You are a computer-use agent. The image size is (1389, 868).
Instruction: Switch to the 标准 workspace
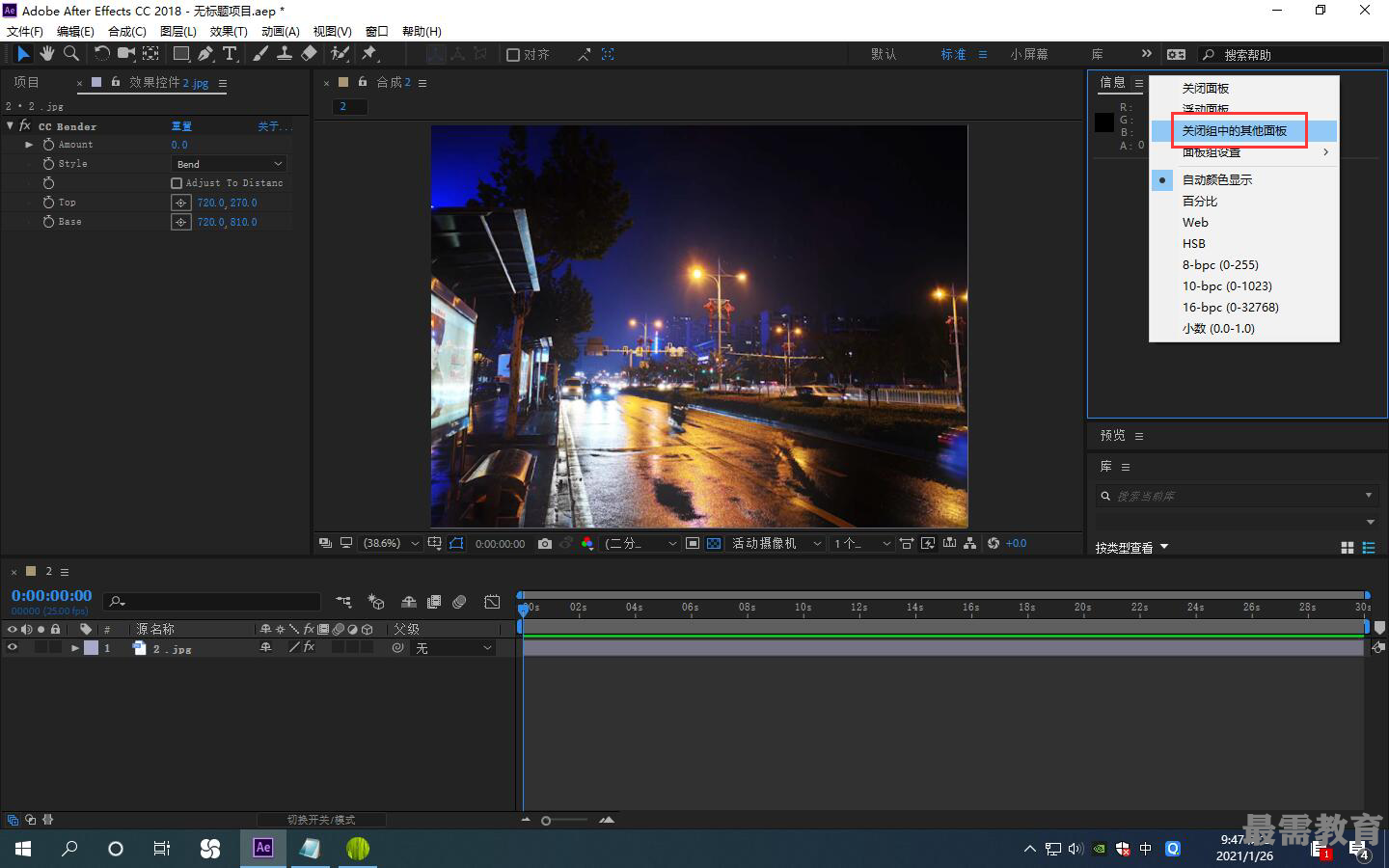(953, 55)
